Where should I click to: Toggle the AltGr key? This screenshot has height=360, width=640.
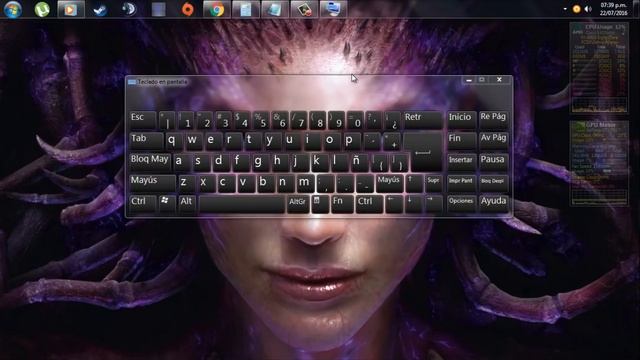(x=298, y=204)
